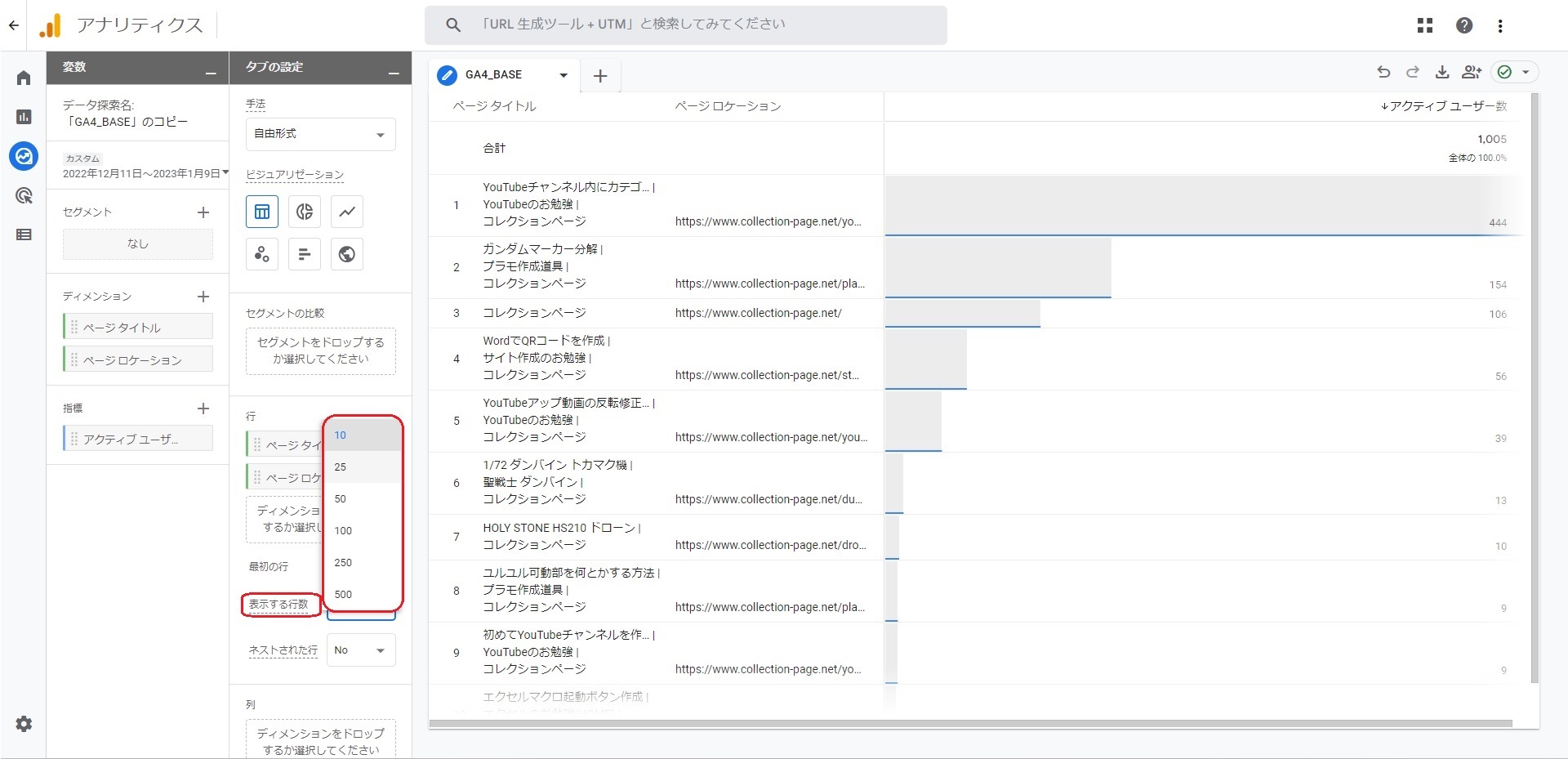
Task: Open the GA4_BASE tab dropdown arrow
Action: (563, 75)
